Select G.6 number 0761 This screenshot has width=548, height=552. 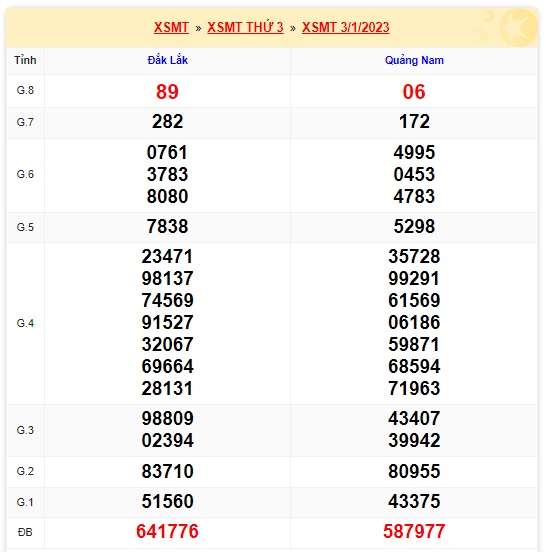(168, 152)
